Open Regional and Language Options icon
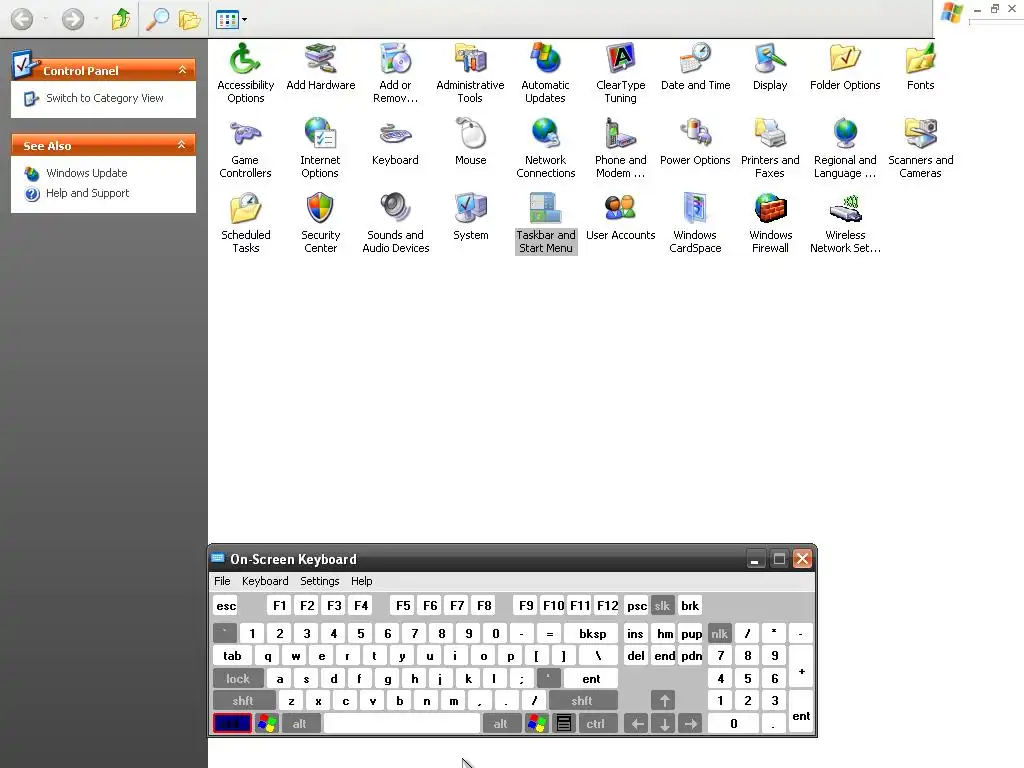 (845, 148)
